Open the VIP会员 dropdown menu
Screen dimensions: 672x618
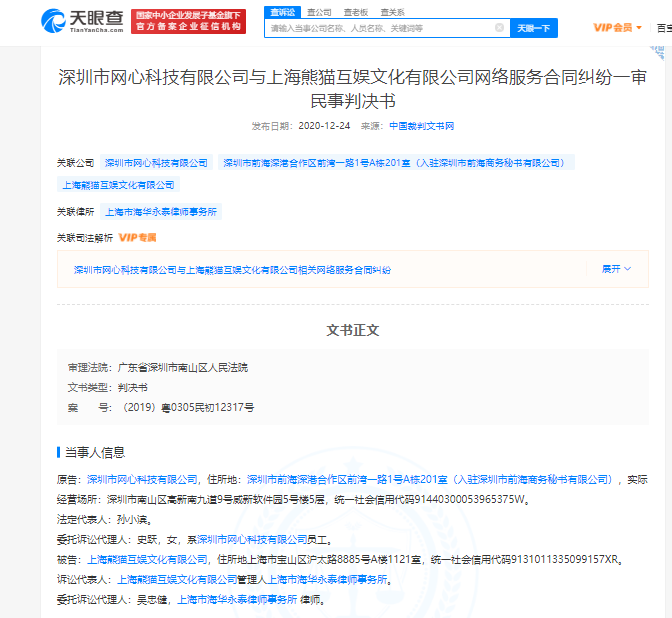[x=617, y=28]
